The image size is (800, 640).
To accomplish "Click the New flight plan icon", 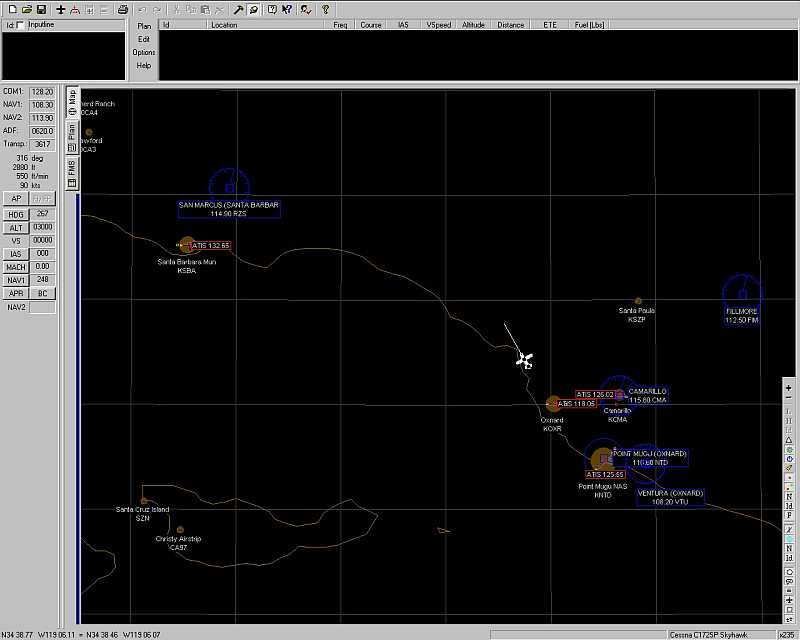I will pos(9,9).
